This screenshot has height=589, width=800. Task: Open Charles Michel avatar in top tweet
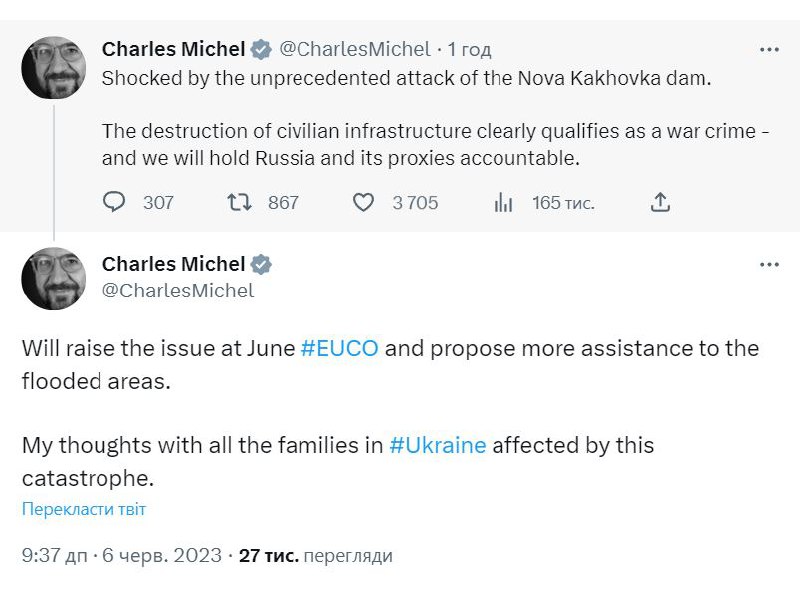(x=54, y=68)
